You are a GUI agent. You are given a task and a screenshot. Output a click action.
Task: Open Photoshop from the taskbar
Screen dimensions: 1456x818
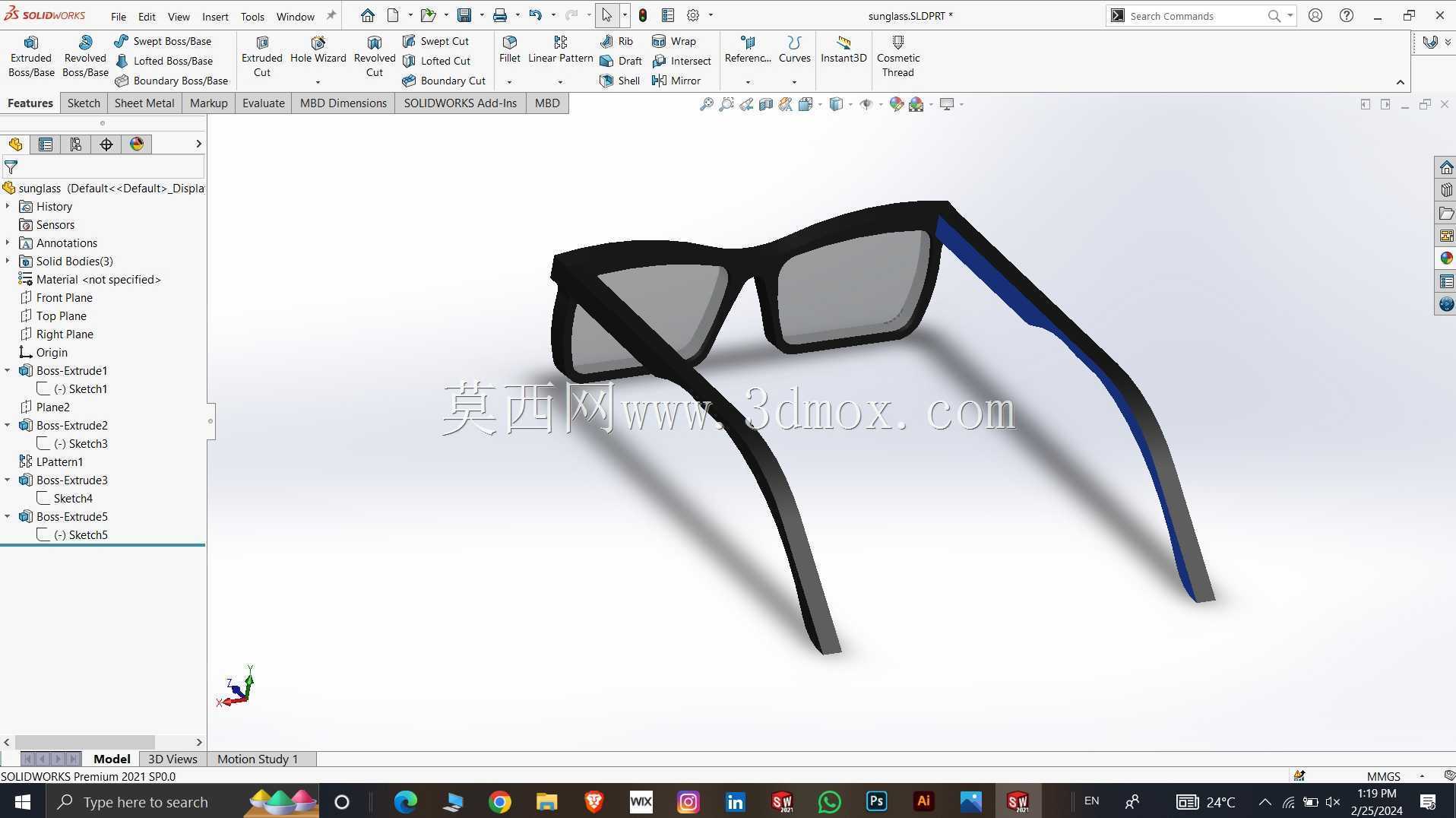click(x=876, y=801)
